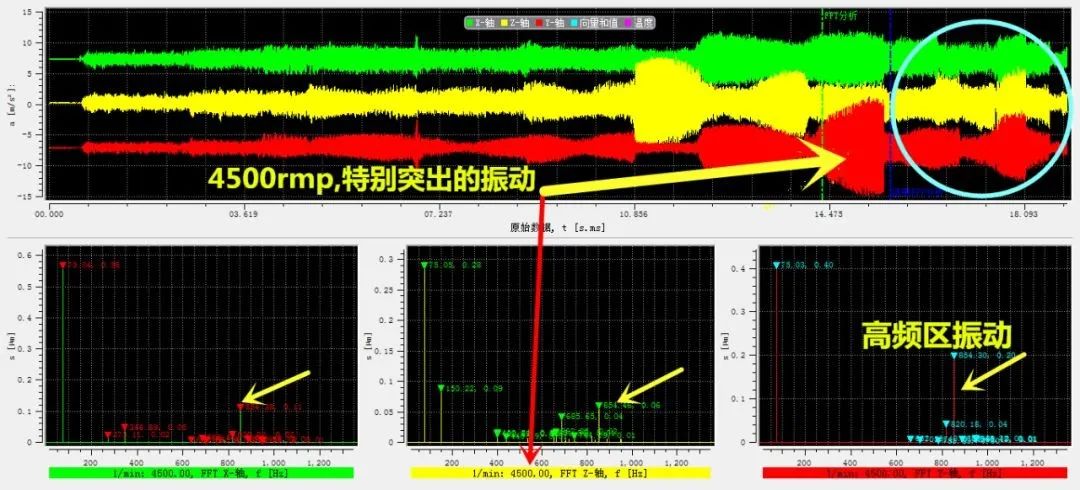
Task: Select the 854.30 Hz peak marker in the Y-轴 FFT
Action: pos(953,355)
